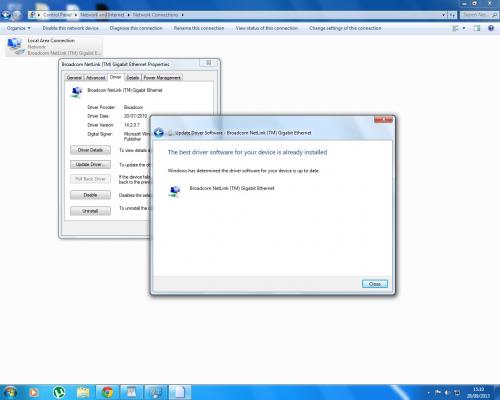Open the change view dropdown arrow
Image resolution: width=500 pixels, height=400 pixels.
[464, 28]
